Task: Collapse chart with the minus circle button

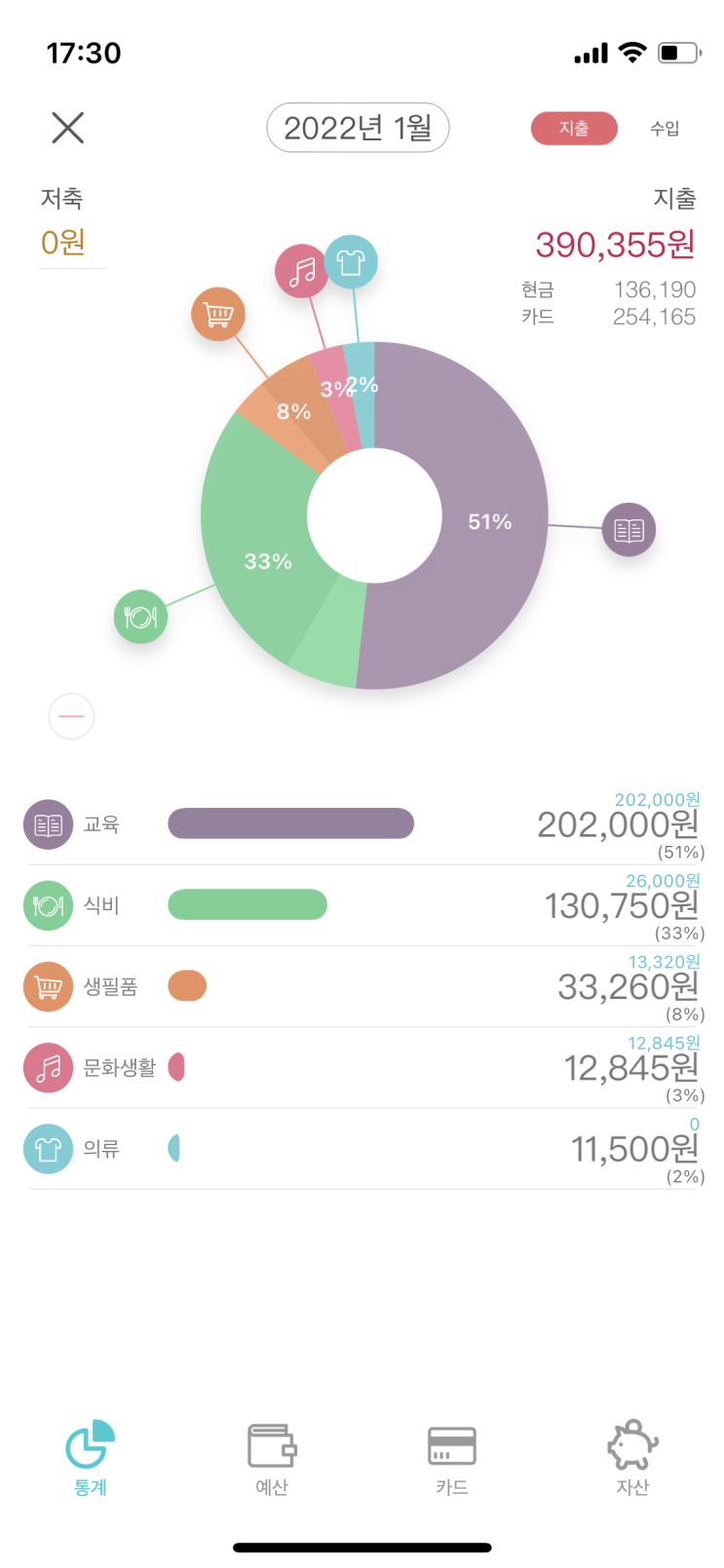Action: [71, 716]
